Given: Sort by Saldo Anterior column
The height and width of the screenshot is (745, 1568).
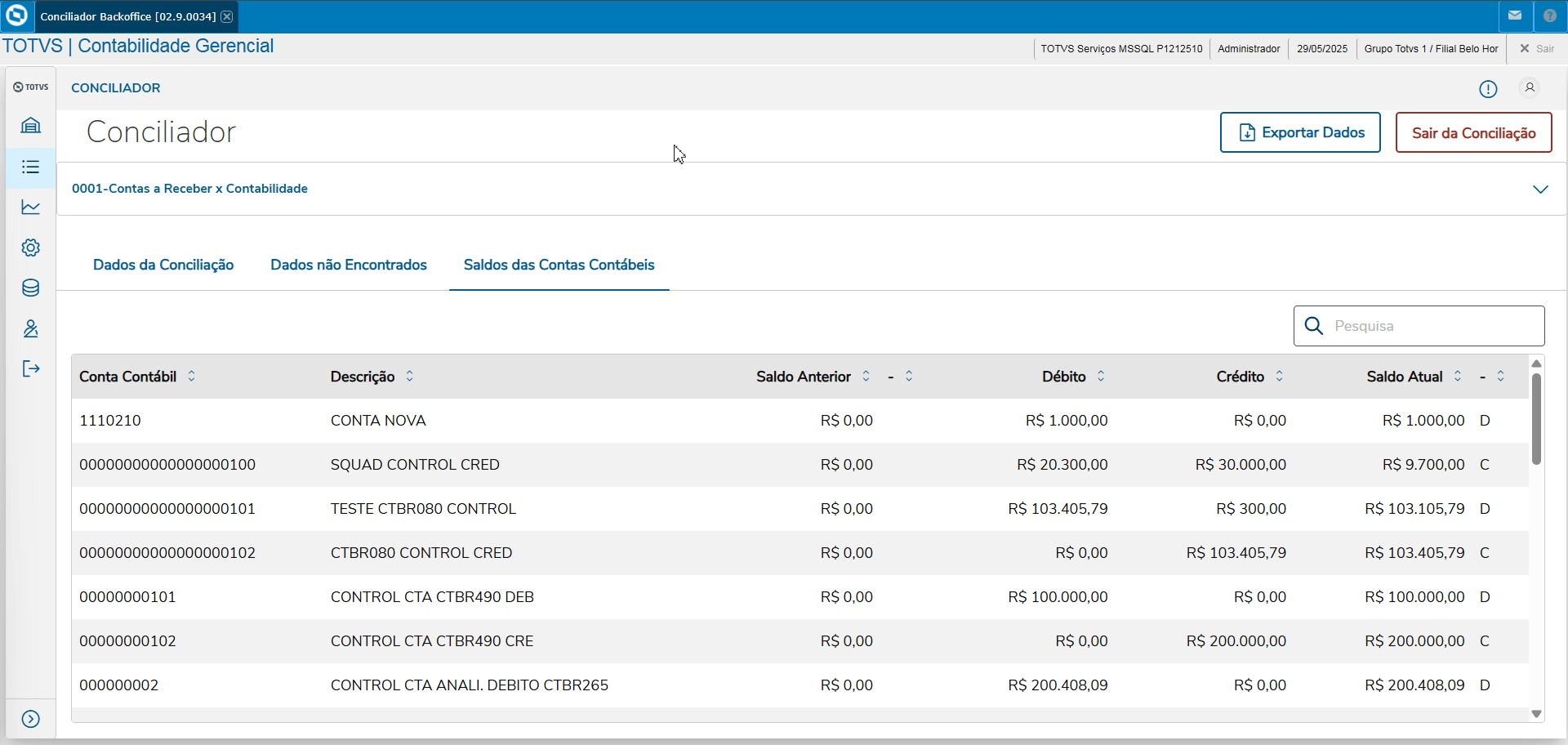Looking at the screenshot, I should [x=866, y=376].
